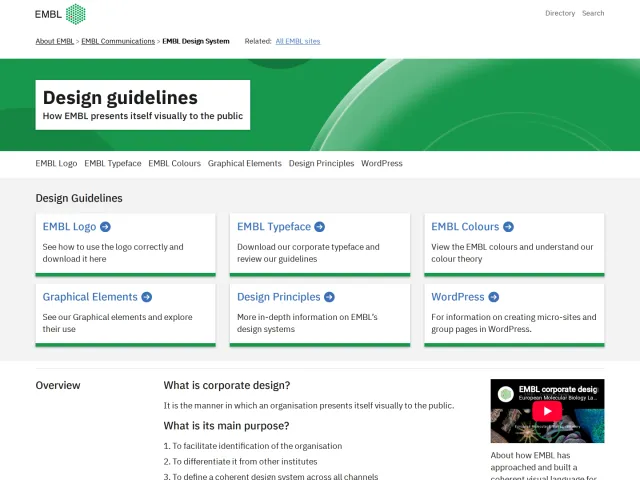Viewport: 640px width, 480px height.
Task: Select WordPress in the navigation bar
Action: click(x=382, y=163)
